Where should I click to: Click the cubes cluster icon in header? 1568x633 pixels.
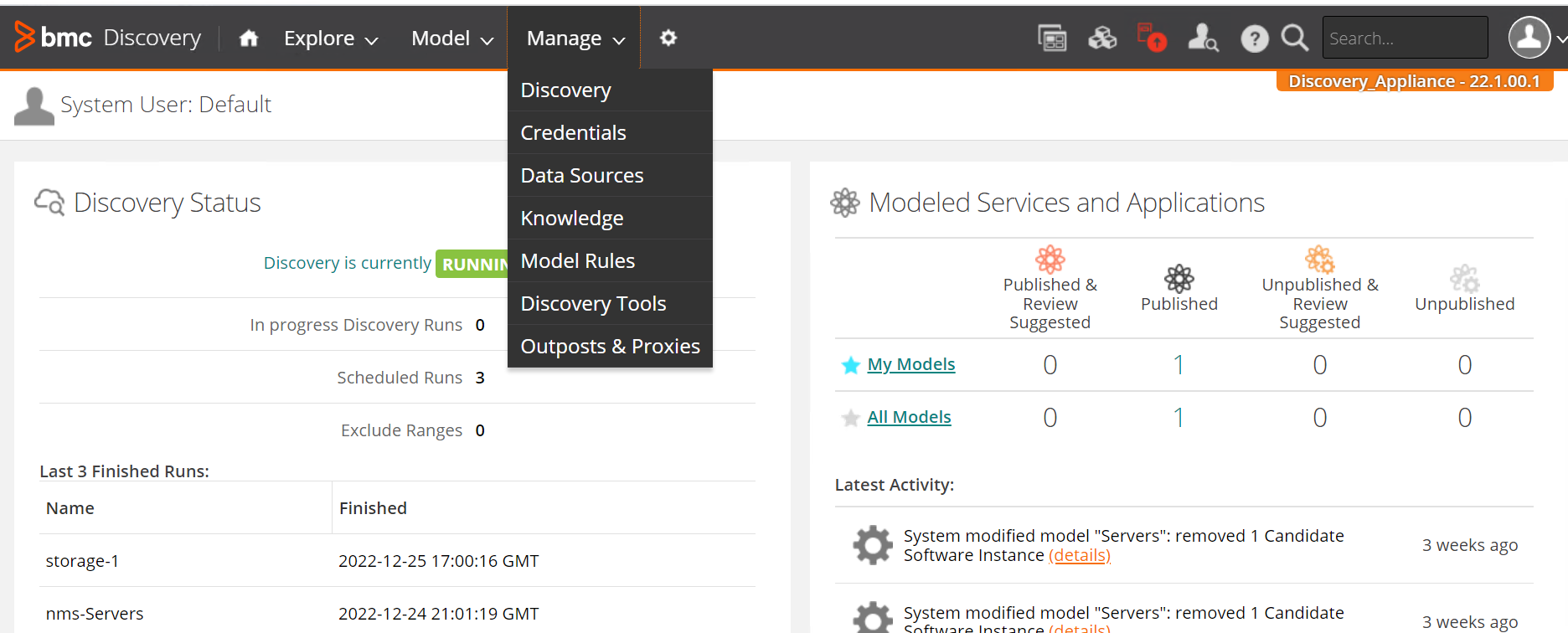[x=1102, y=38]
